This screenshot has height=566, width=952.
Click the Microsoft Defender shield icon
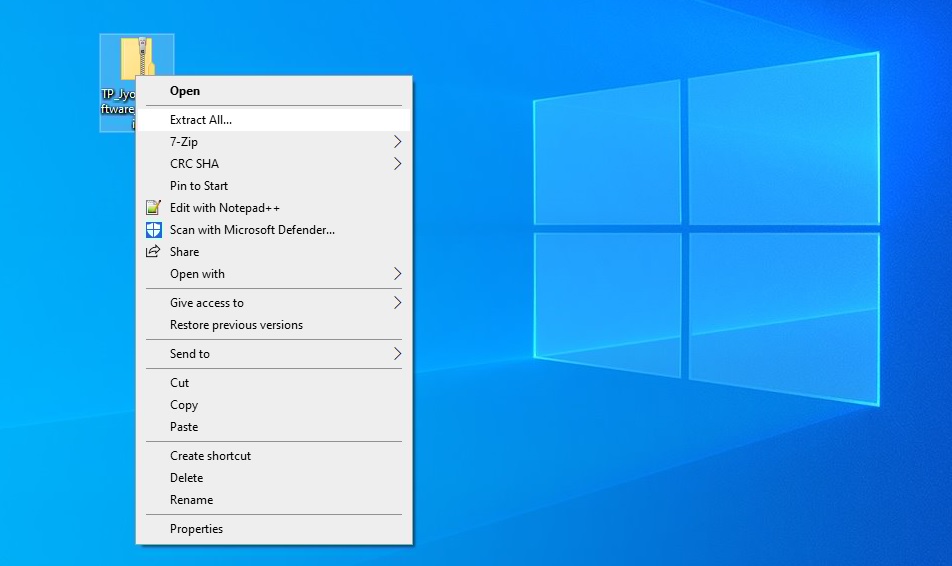(x=153, y=230)
